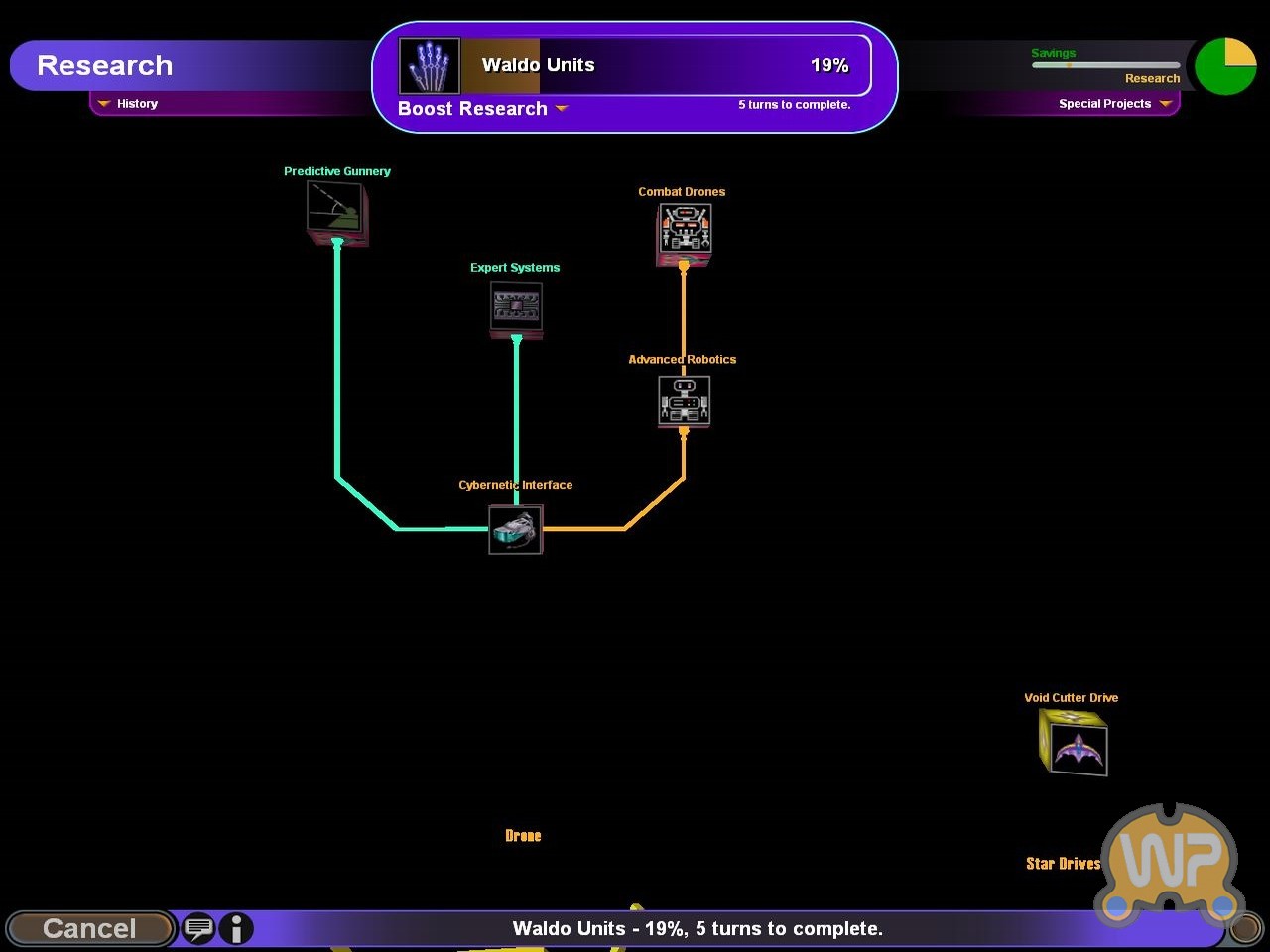1270x952 pixels.
Task: Click the Cybernetic Interface headset icon
Action: pos(515,530)
